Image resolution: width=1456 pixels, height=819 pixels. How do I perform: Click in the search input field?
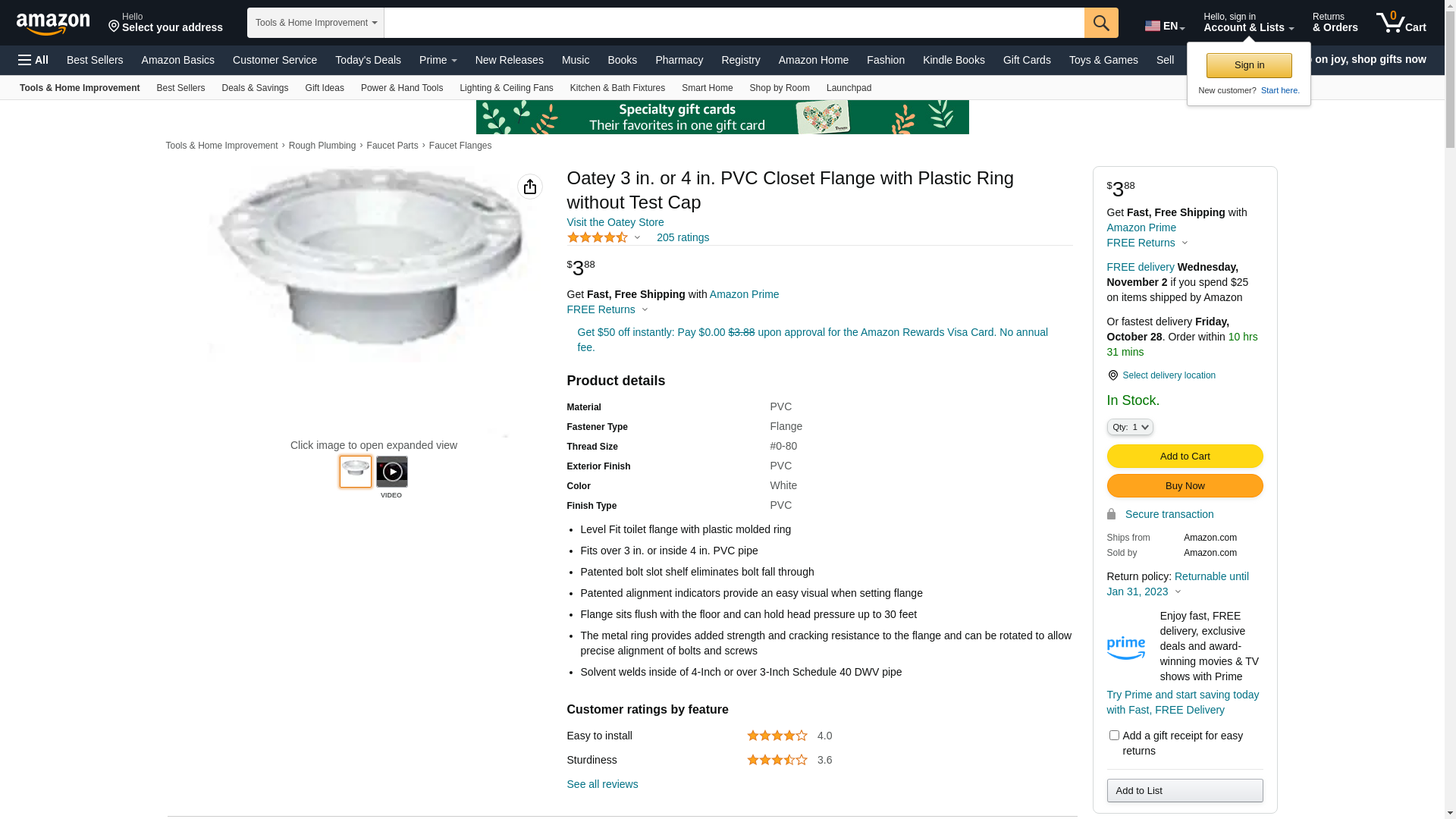[733, 23]
